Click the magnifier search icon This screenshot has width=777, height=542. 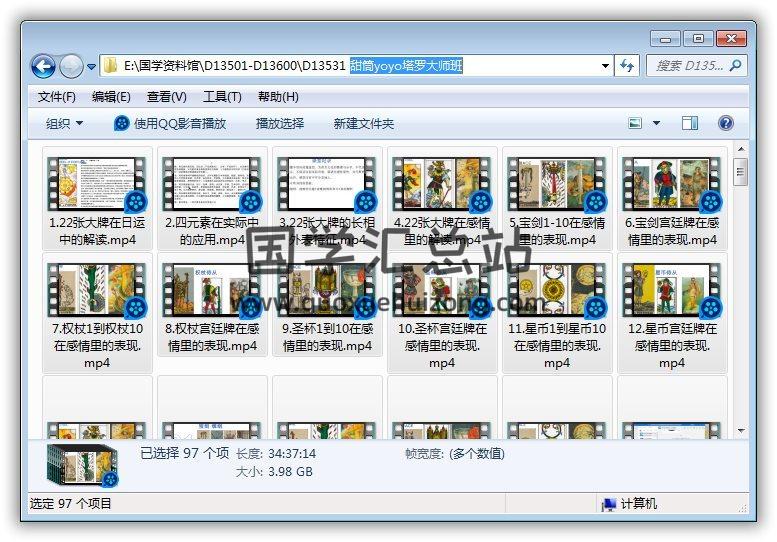point(736,65)
